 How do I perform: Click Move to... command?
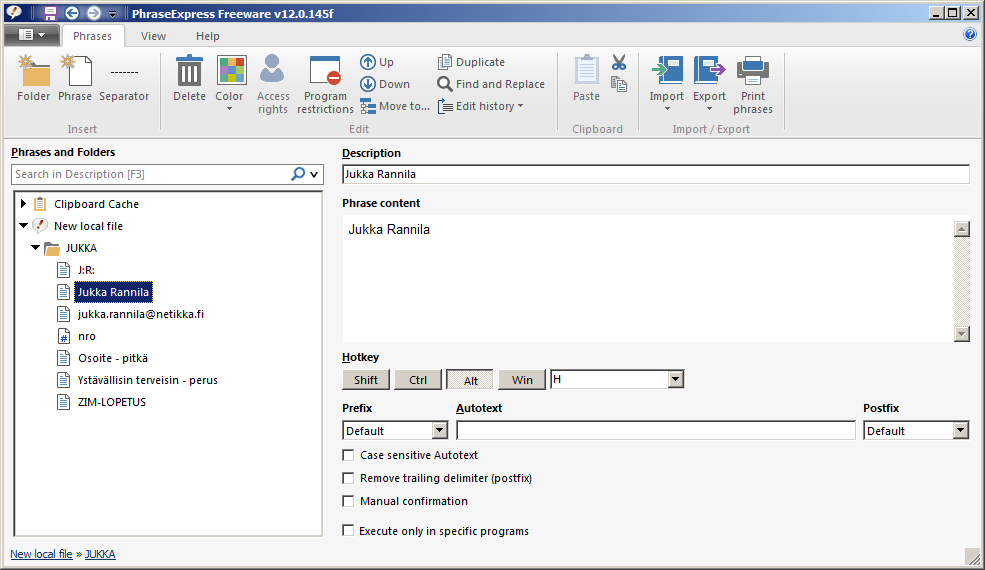(395, 106)
